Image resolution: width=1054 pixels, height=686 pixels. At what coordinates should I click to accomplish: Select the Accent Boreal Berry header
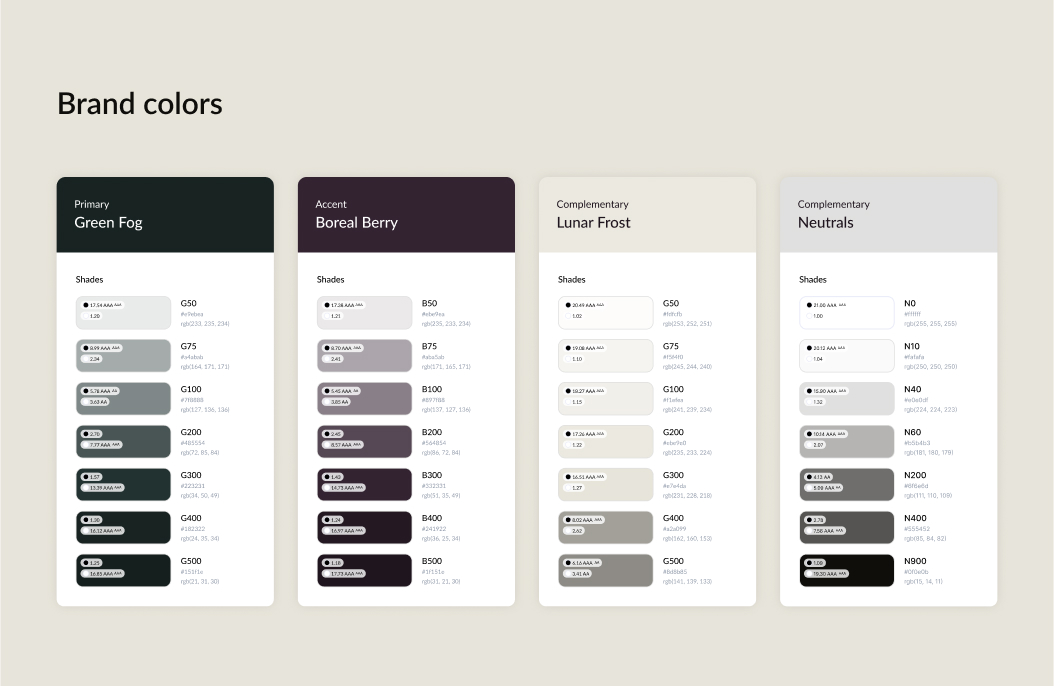point(406,214)
